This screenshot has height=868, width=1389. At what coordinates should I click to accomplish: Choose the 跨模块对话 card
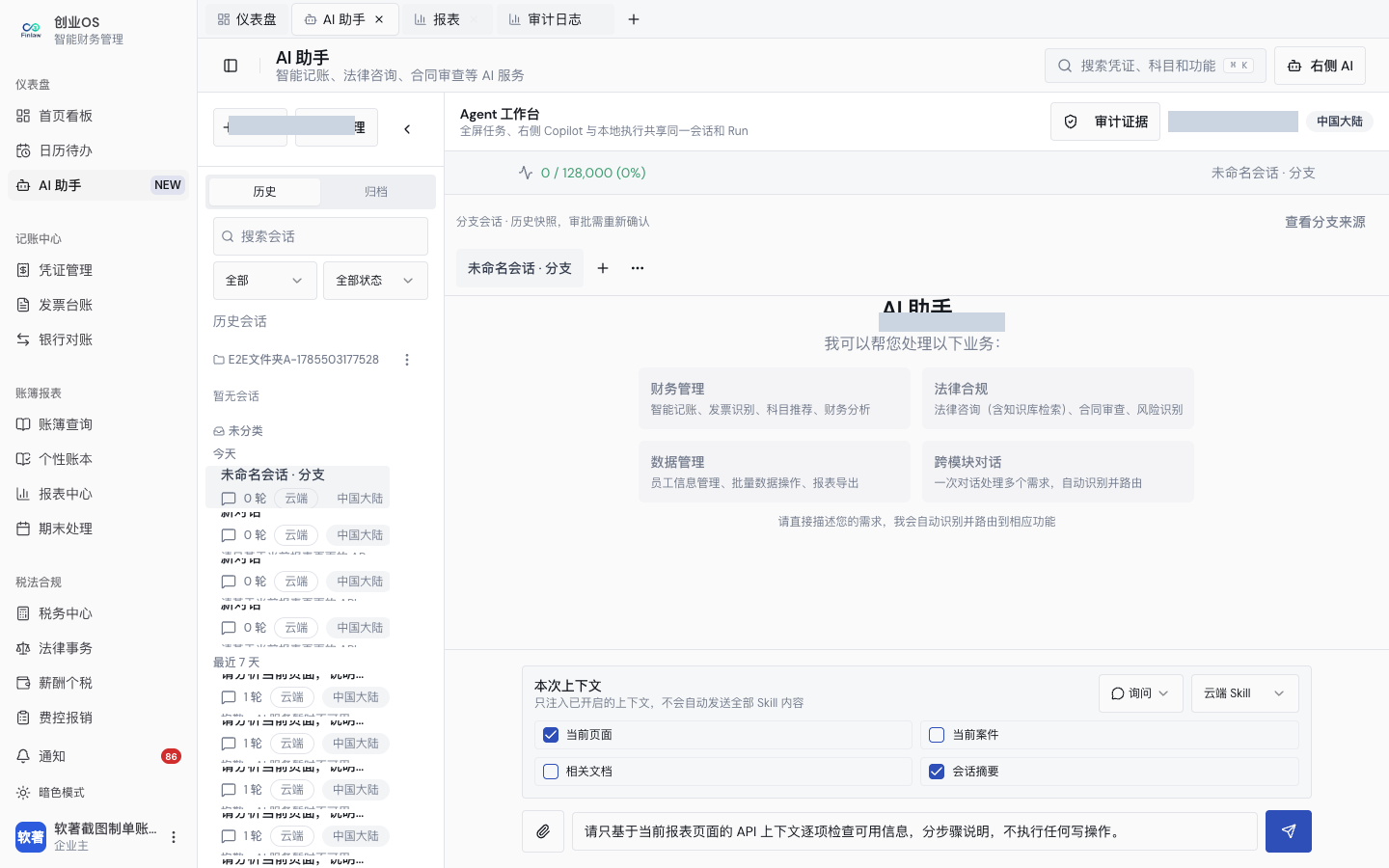pos(1058,472)
